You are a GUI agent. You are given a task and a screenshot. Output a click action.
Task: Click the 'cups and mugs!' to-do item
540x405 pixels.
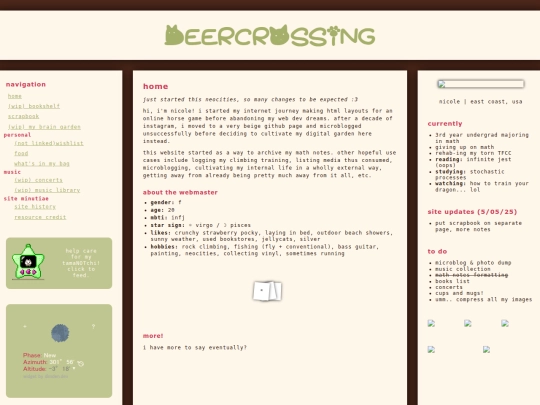click(x=459, y=293)
